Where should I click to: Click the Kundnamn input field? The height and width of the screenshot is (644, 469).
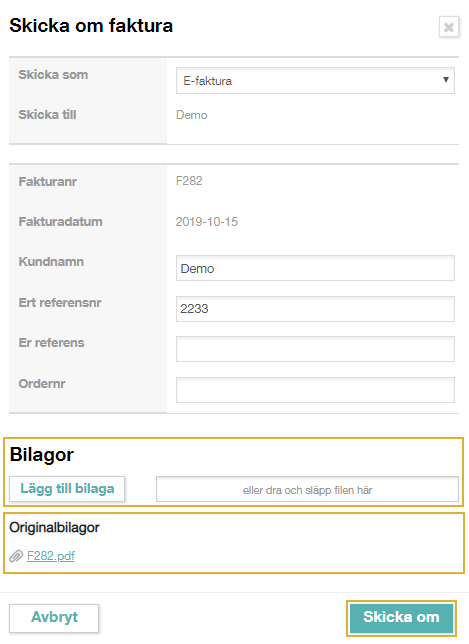315,268
